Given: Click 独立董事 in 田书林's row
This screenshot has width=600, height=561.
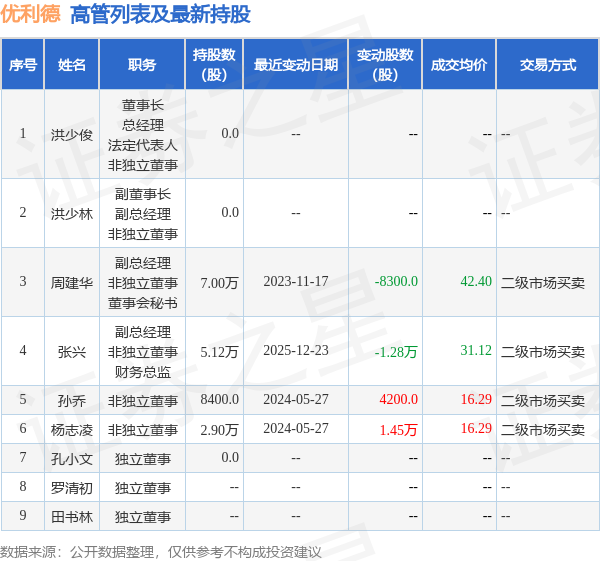Looking at the screenshot, I should pos(142,517).
